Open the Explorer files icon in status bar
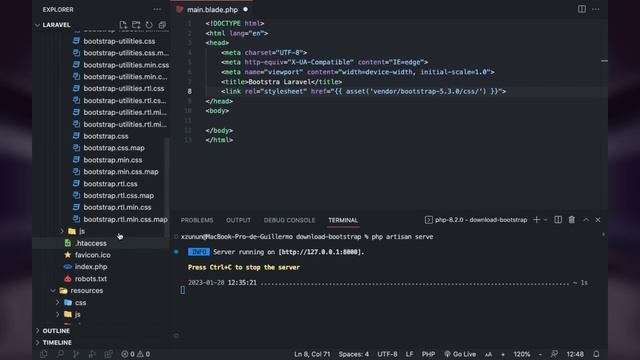640x360 pixels. 44,354
